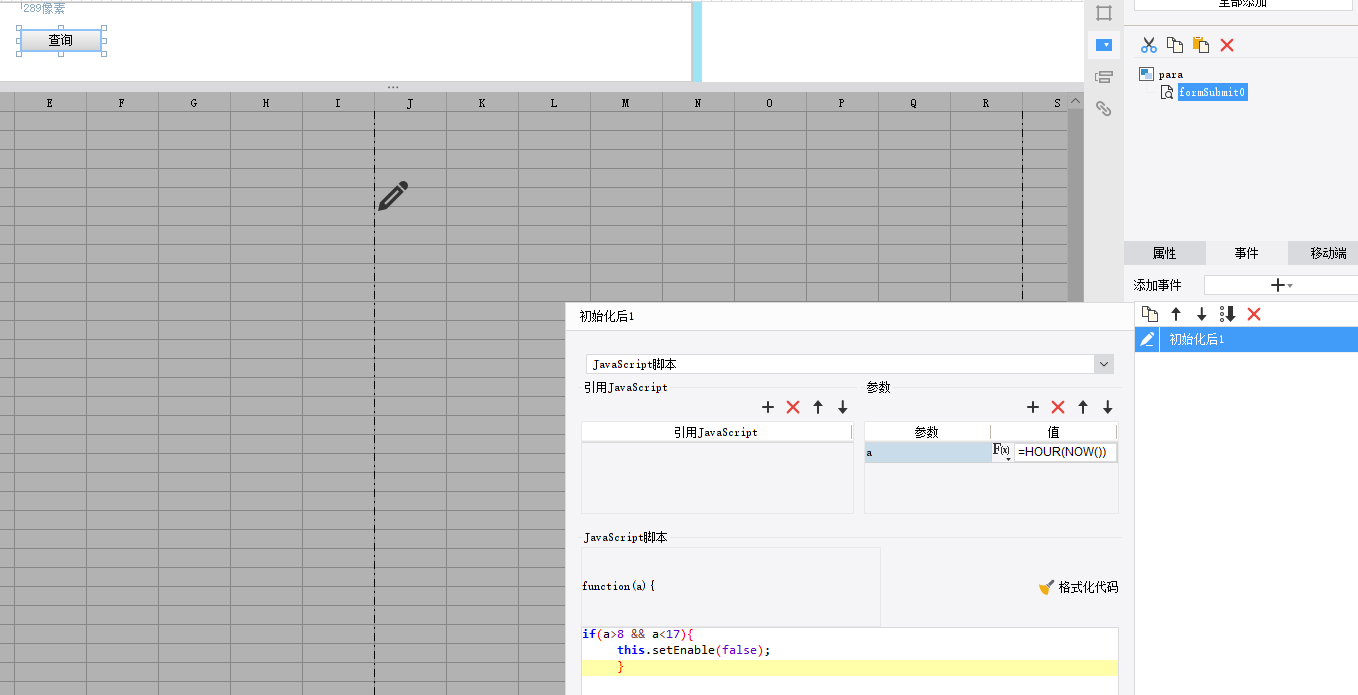Select the widget settings sidebar icon
Image resolution: width=1358 pixels, height=695 pixels.
(1104, 45)
